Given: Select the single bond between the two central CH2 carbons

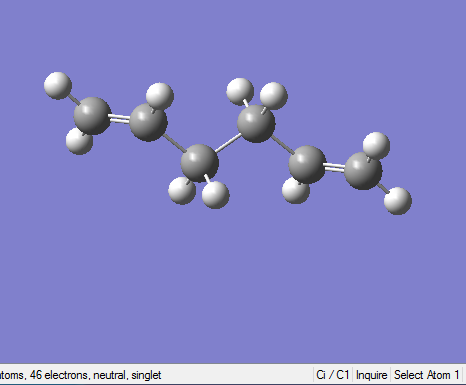Looking at the screenshot, I should [x=228, y=143].
